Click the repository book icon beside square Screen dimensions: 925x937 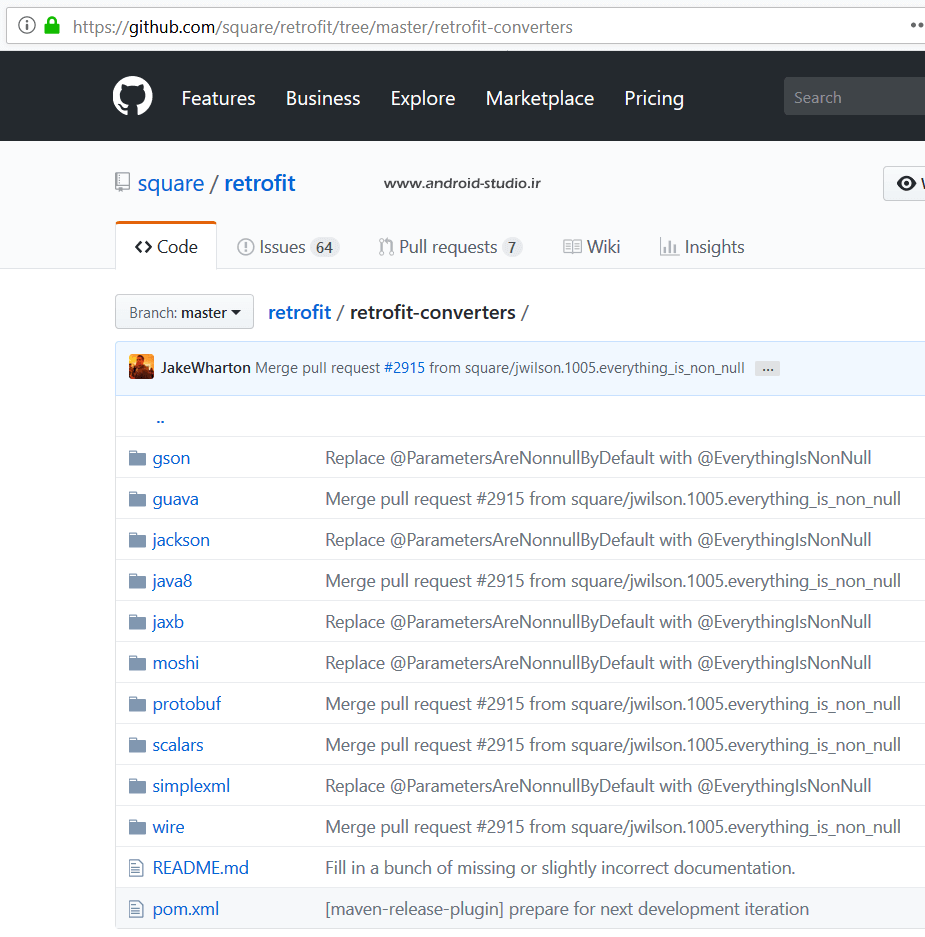click(x=122, y=182)
